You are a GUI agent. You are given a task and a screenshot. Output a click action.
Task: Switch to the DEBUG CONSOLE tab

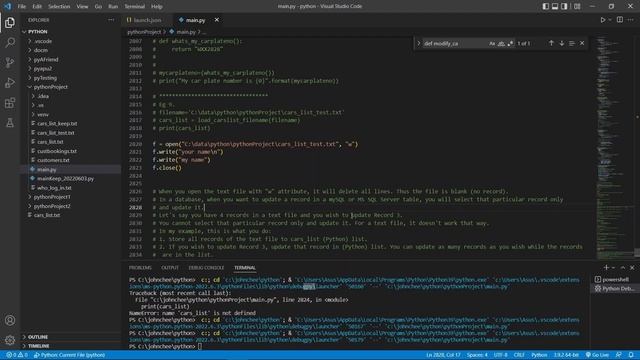point(206,268)
